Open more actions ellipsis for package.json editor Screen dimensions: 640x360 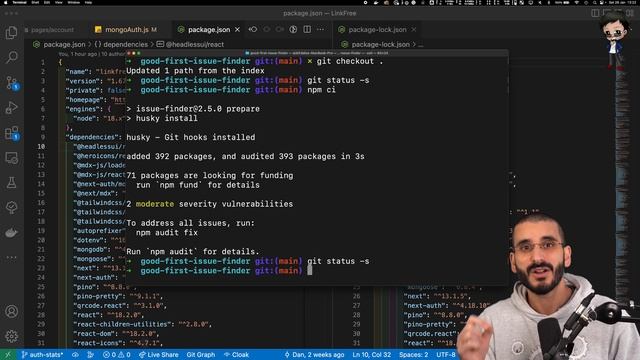320,29
